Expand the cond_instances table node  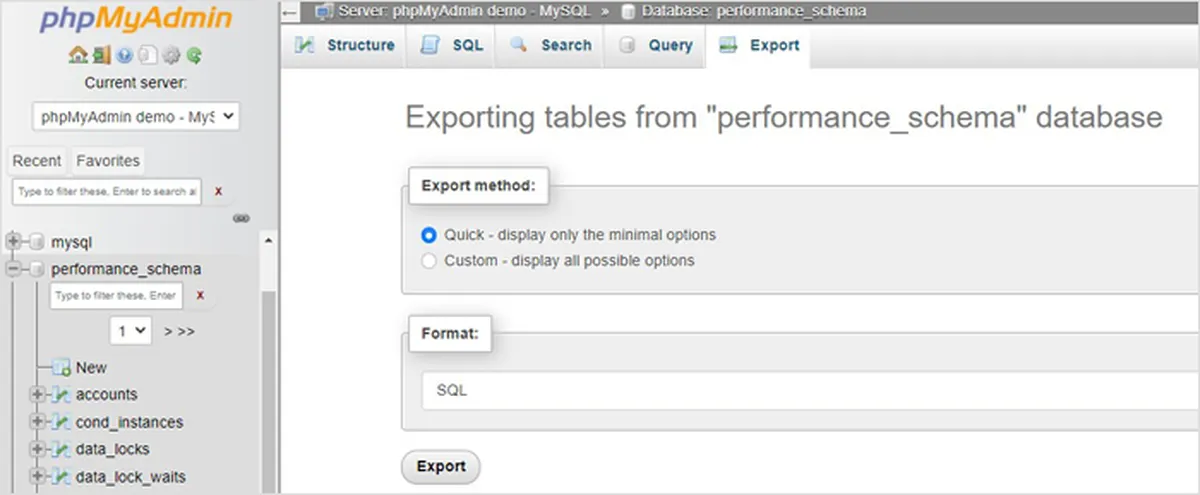[38, 422]
